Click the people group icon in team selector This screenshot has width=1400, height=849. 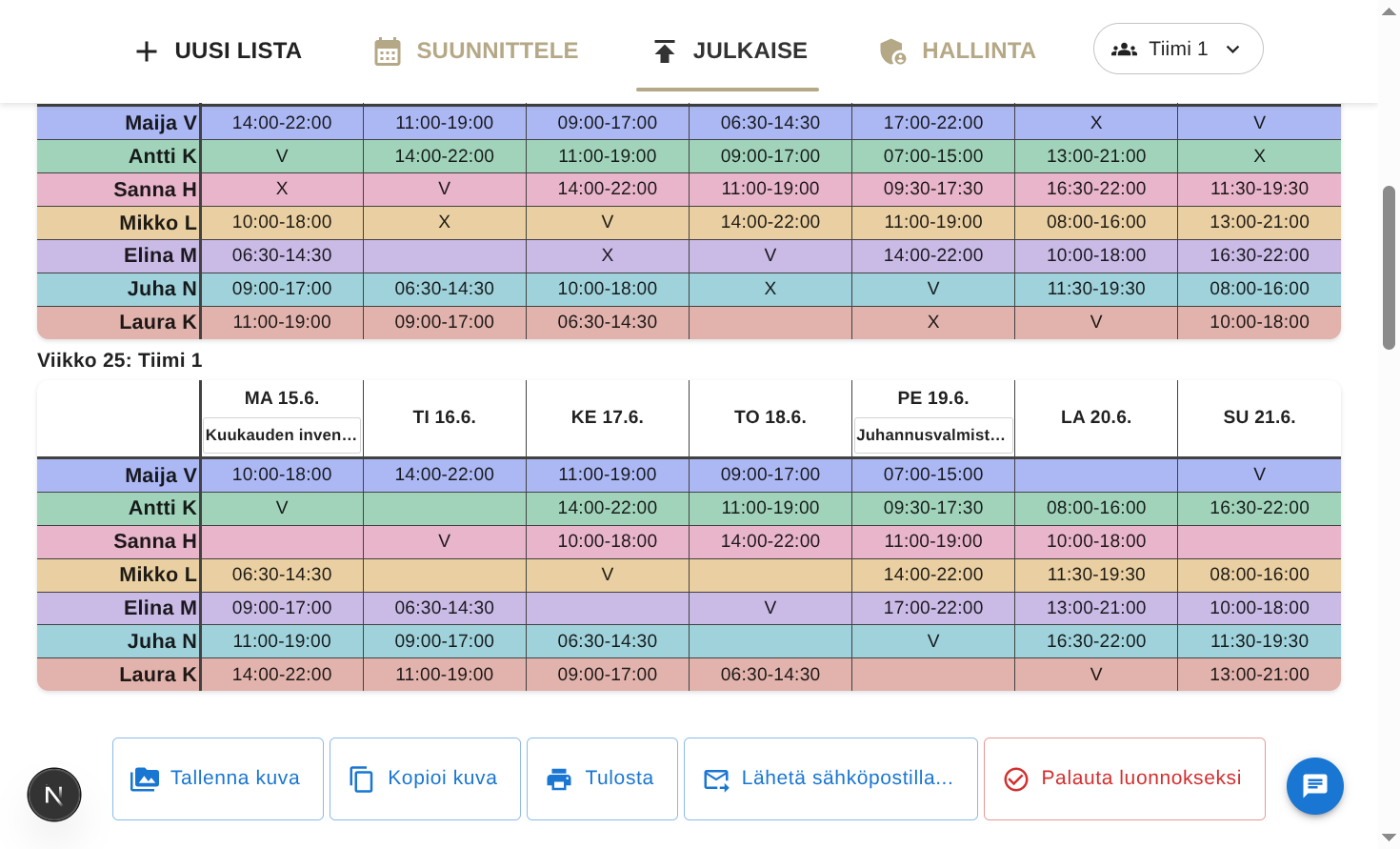(1124, 50)
